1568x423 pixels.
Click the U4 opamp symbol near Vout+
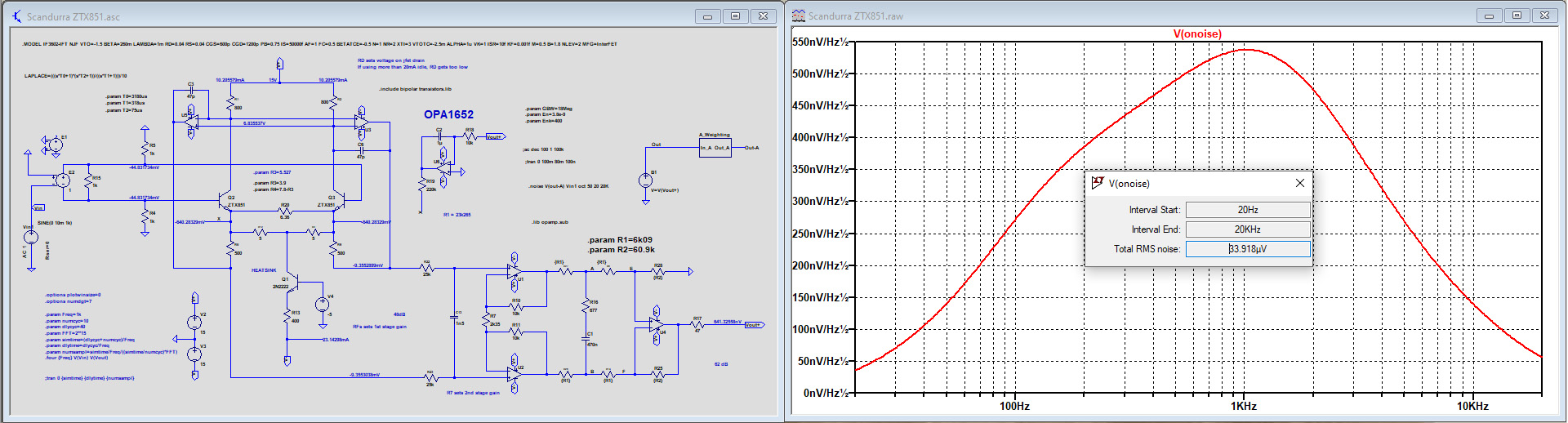coord(657,326)
